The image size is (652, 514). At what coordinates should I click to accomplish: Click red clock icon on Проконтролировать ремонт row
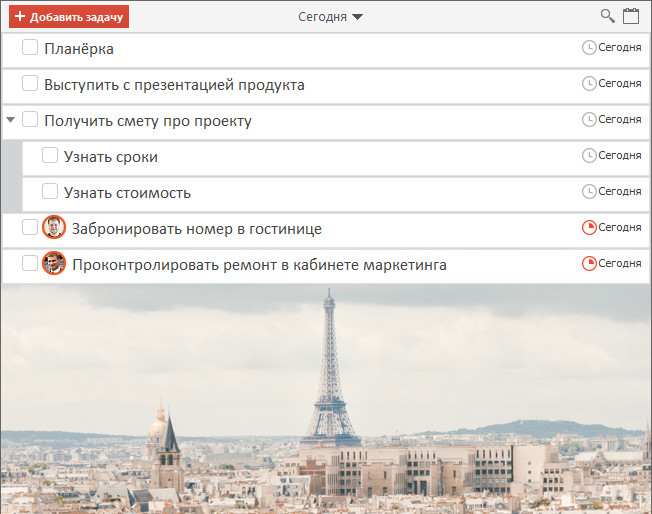click(x=589, y=263)
